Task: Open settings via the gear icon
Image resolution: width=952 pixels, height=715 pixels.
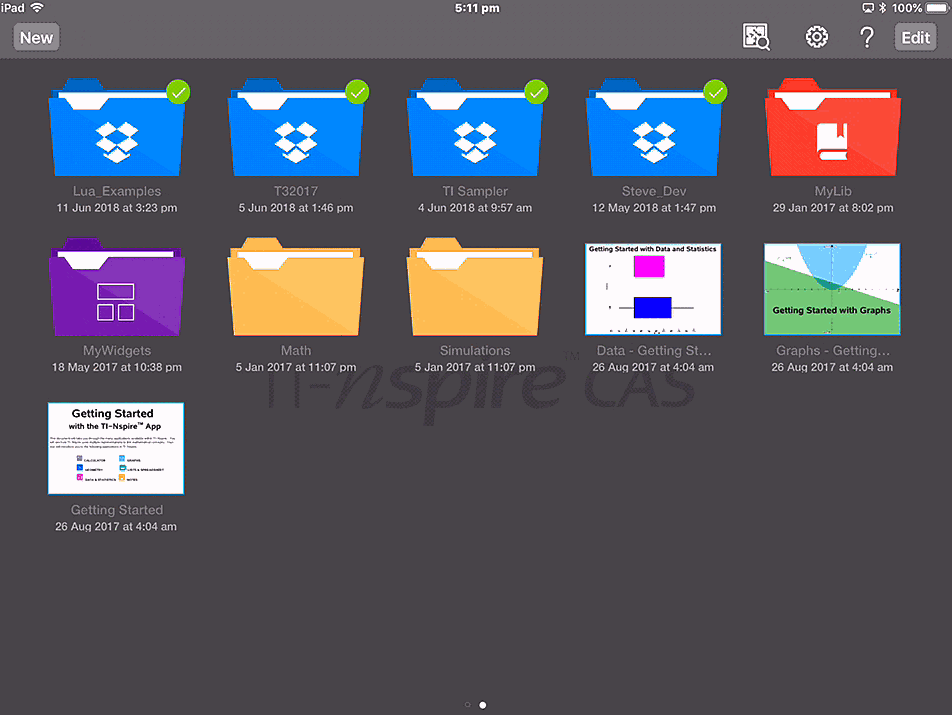Action: point(817,38)
